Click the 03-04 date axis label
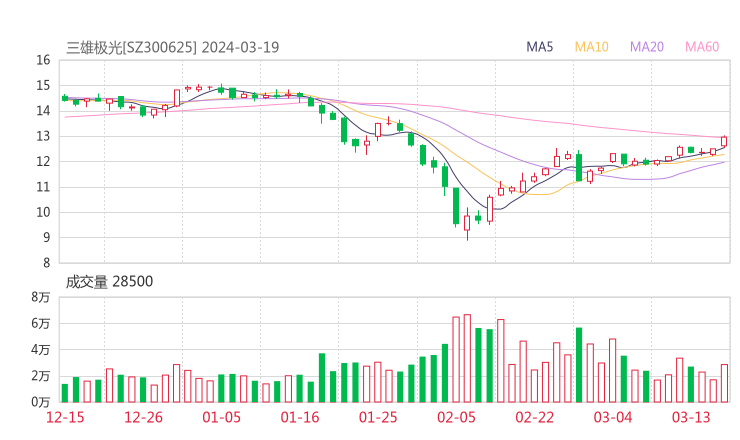The image size is (740, 440). (x=613, y=417)
